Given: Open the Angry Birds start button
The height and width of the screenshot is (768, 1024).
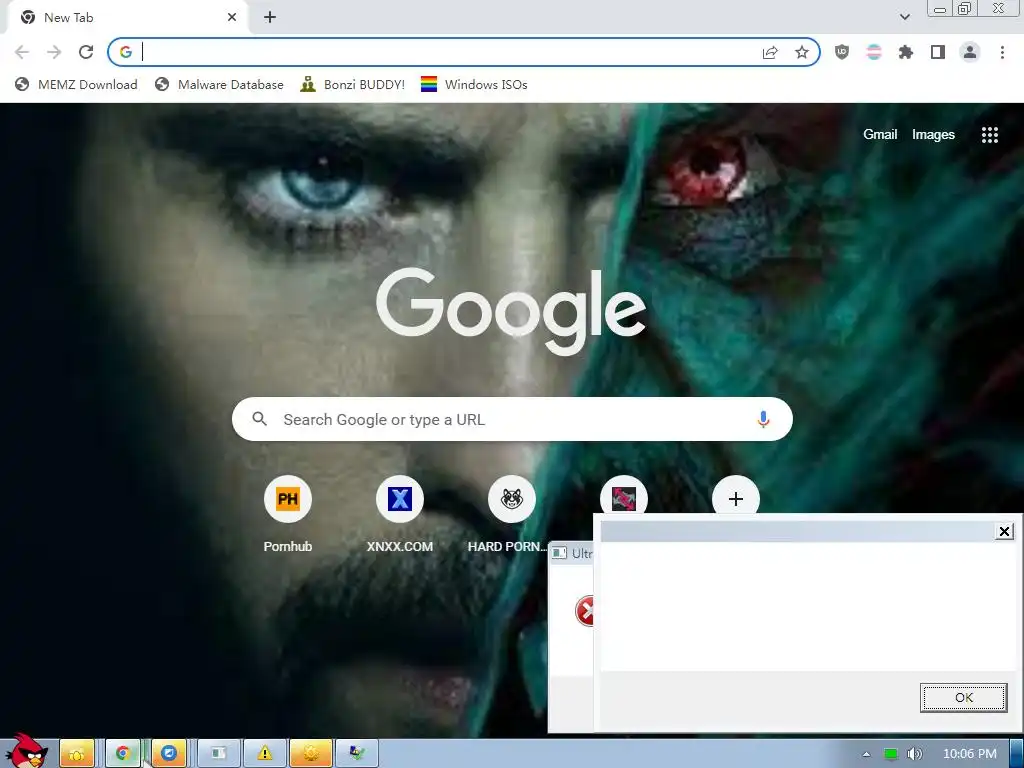Looking at the screenshot, I should point(27,751).
